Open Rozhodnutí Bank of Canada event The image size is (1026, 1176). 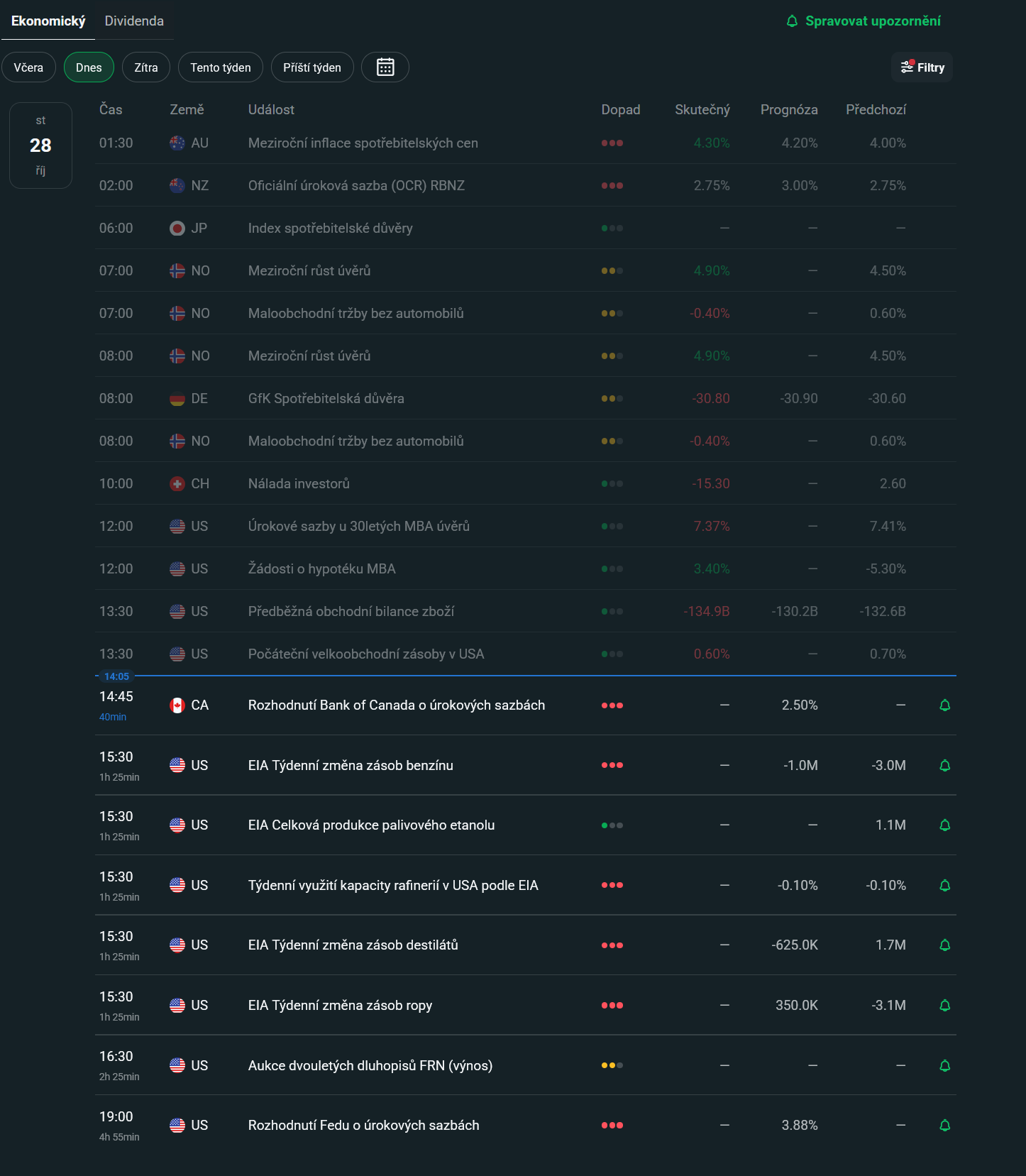pyautogui.click(x=397, y=705)
